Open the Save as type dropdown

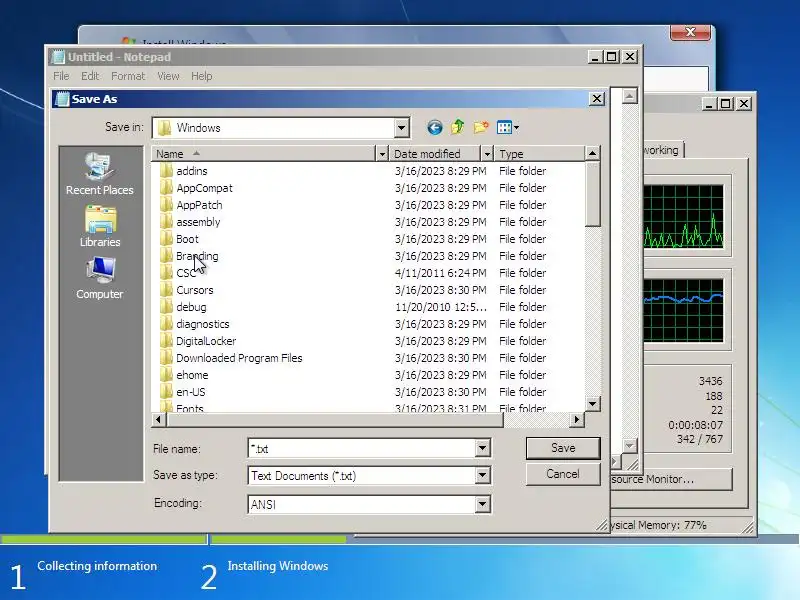pos(482,476)
